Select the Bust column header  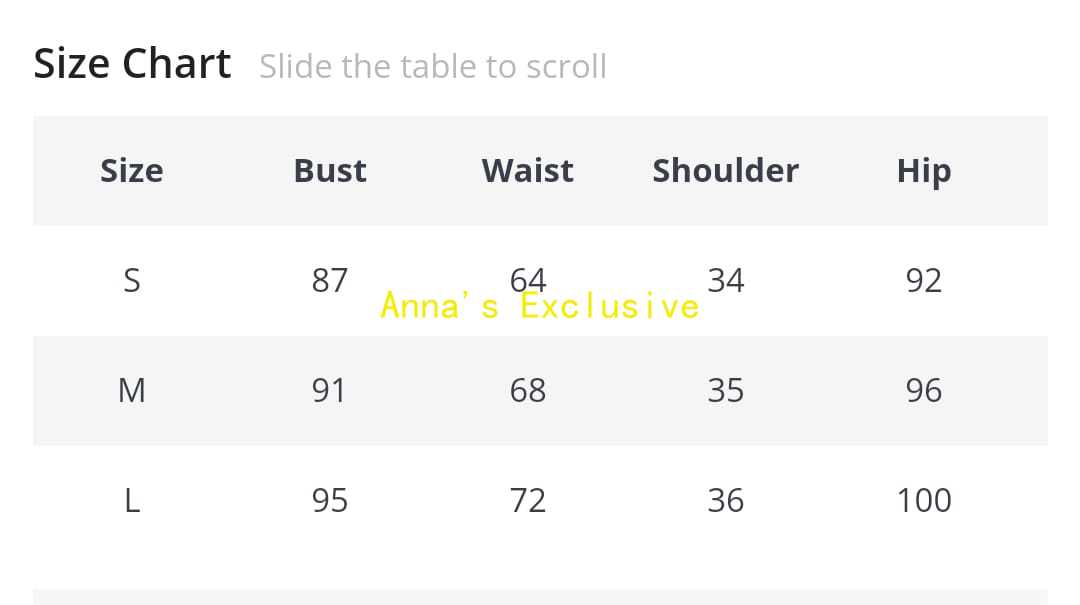[x=330, y=171]
